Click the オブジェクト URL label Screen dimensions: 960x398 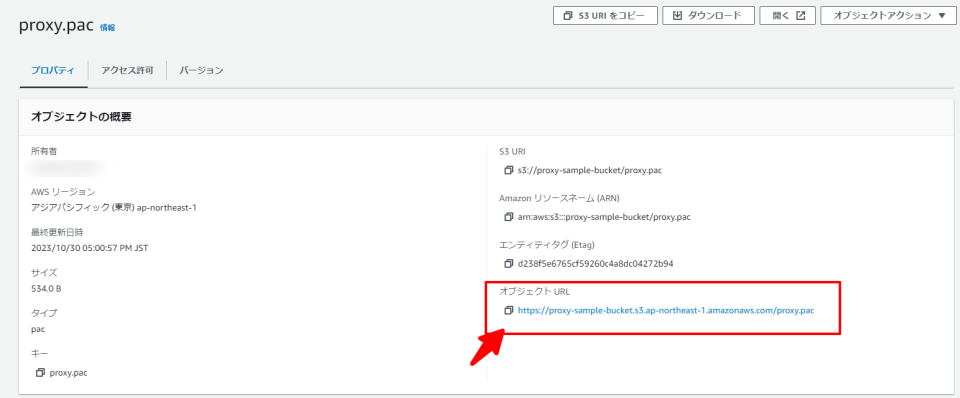point(535,291)
